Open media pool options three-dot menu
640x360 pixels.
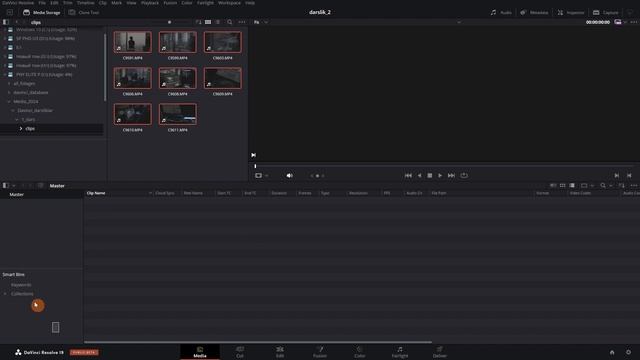pyautogui.click(x=633, y=186)
